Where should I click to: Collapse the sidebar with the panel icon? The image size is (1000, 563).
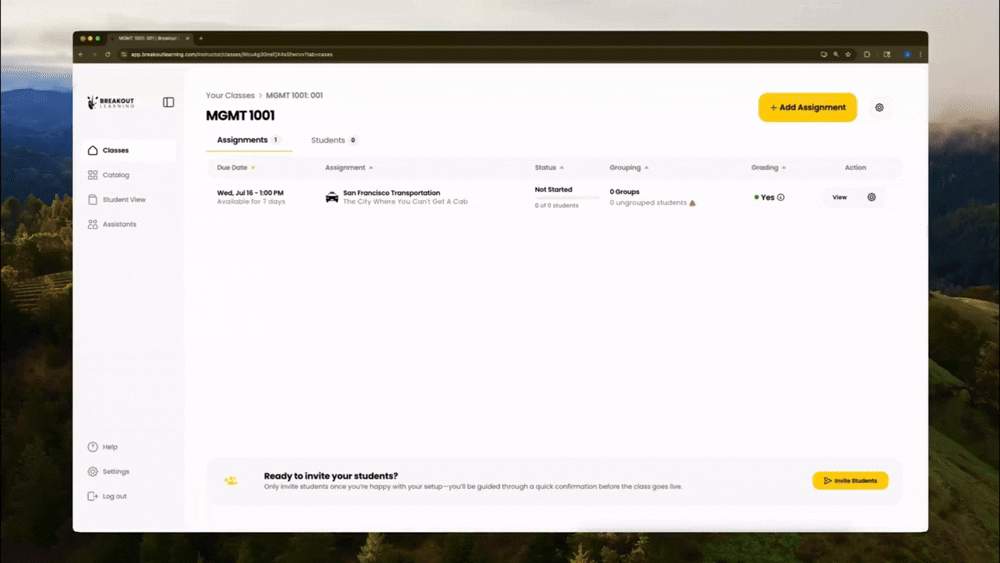click(x=168, y=102)
